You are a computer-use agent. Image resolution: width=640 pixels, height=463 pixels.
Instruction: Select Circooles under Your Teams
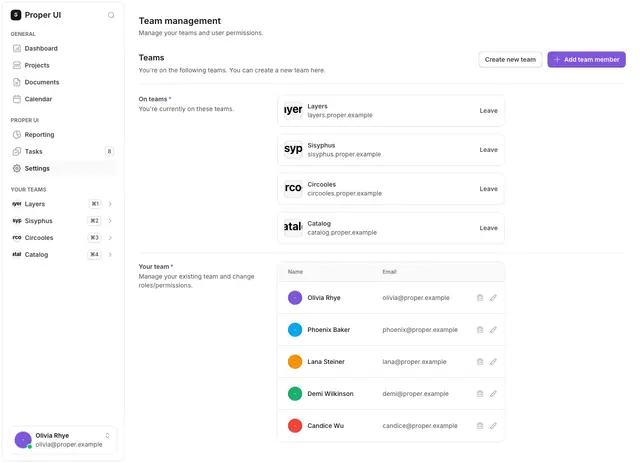point(62,238)
